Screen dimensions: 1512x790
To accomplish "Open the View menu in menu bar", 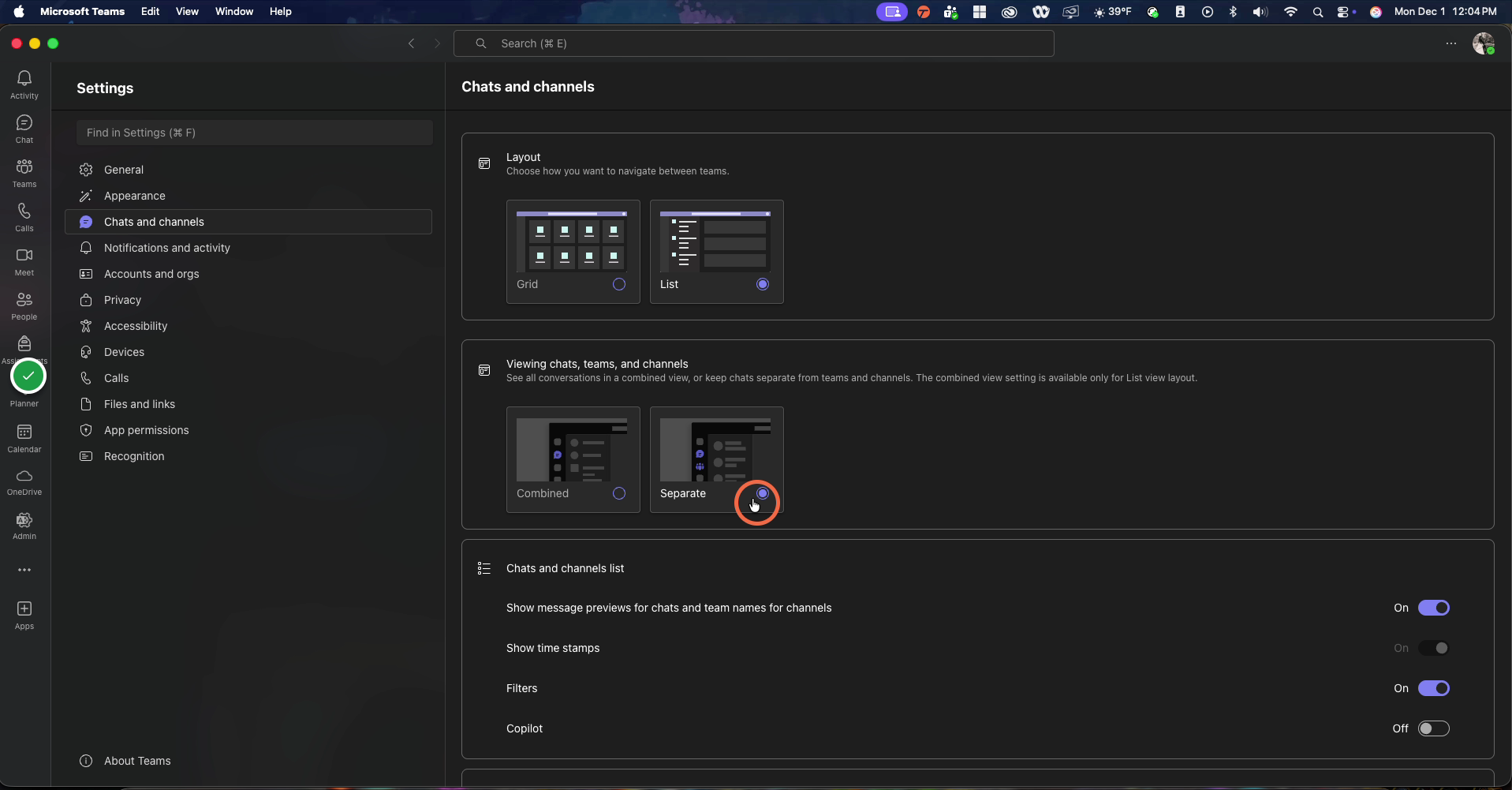I will coord(187,12).
